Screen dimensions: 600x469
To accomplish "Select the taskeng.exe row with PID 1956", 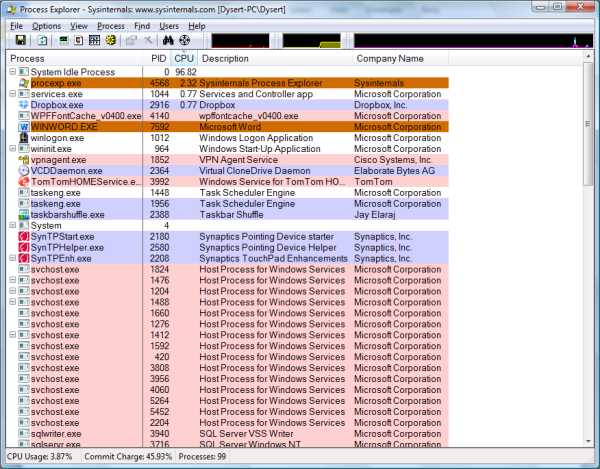I will (228, 204).
